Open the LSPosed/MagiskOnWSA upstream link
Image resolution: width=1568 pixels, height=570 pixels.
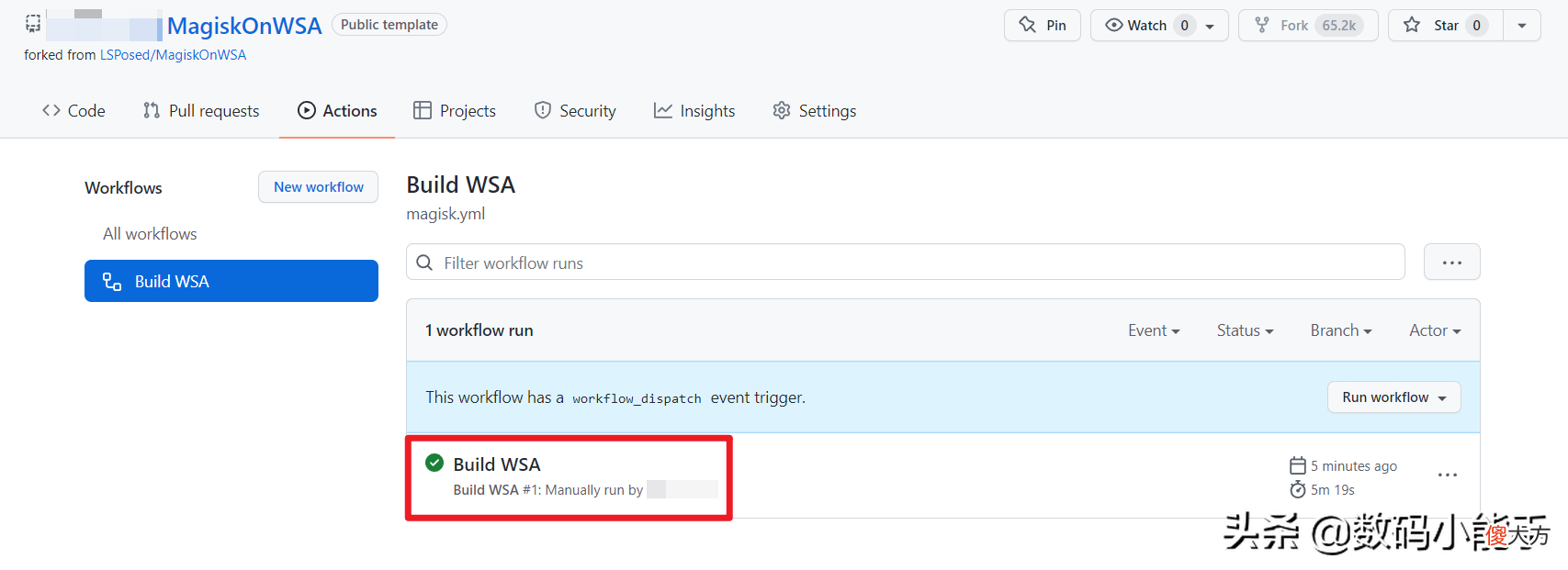[173, 55]
